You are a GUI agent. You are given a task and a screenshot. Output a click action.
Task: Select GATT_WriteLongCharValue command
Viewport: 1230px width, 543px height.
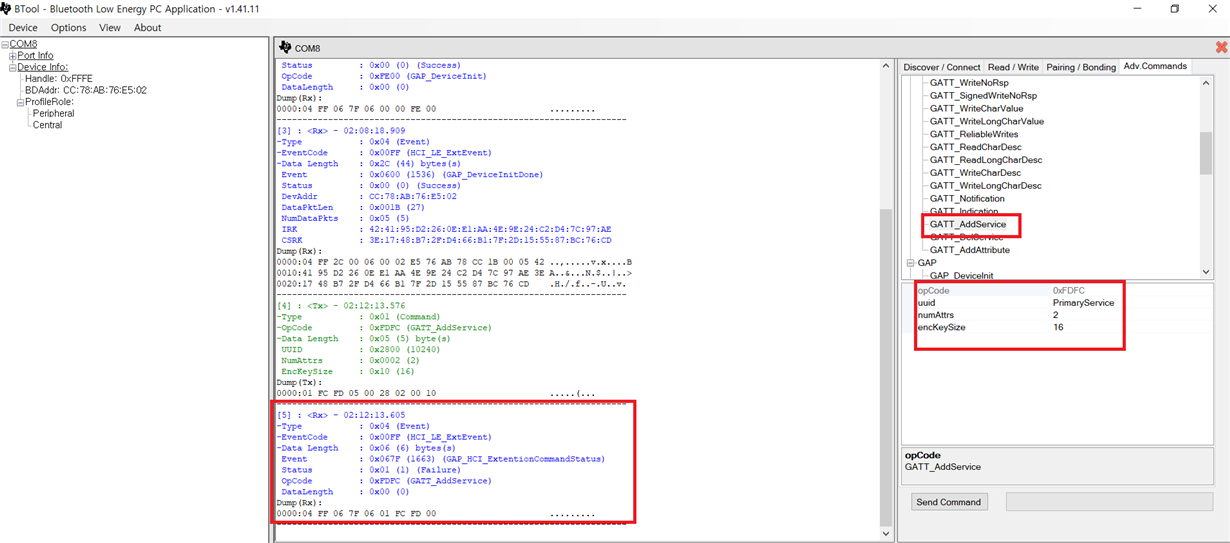tap(986, 122)
